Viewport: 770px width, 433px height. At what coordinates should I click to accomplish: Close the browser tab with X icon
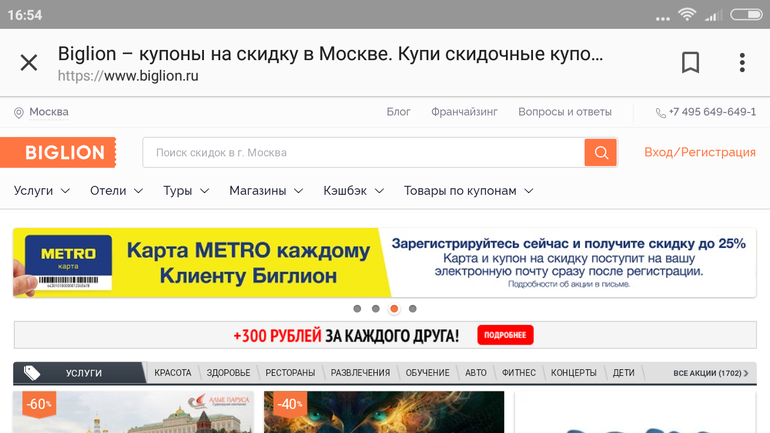pos(29,63)
